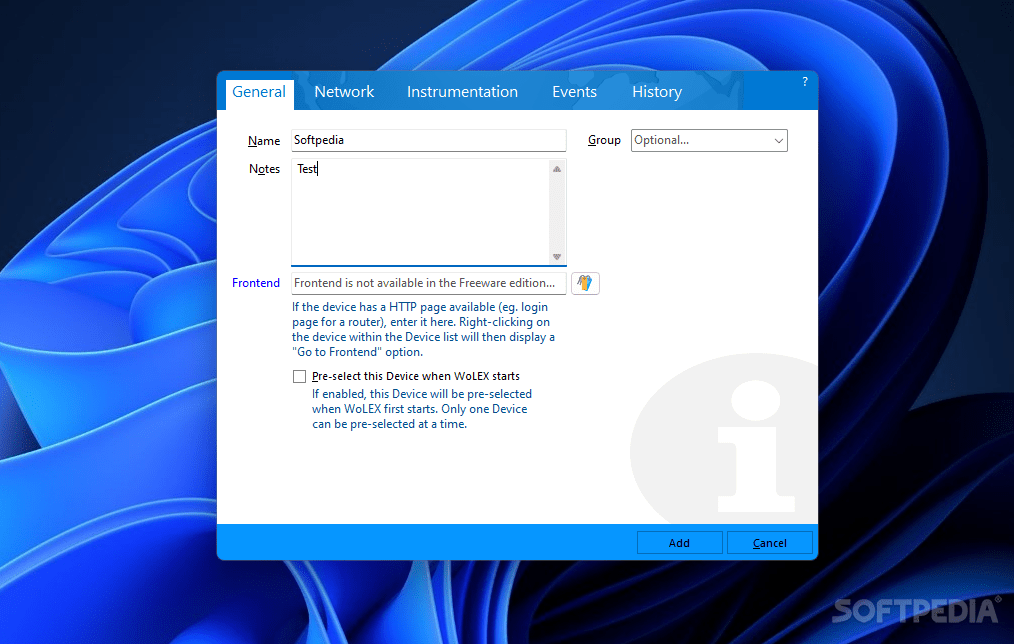Open the History tab
The image size is (1017, 644).
pos(656,92)
